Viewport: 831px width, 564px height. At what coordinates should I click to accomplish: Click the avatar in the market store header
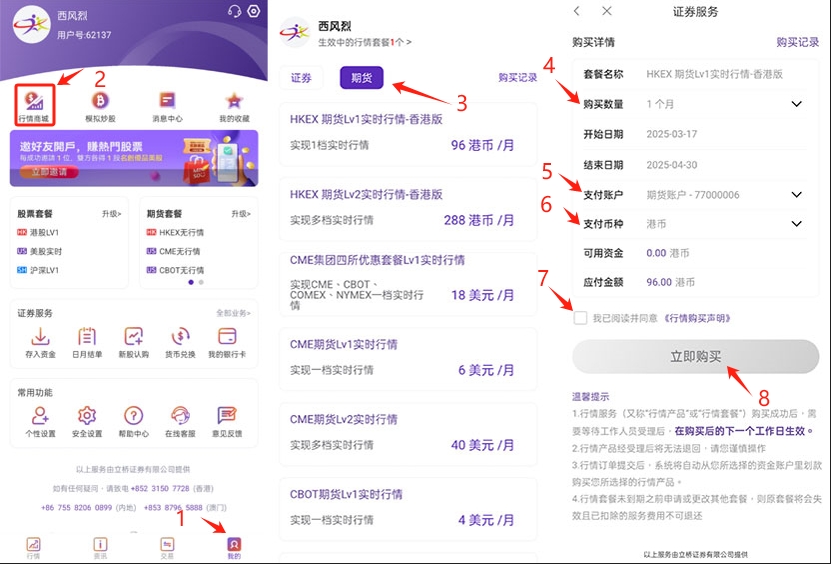click(295, 32)
